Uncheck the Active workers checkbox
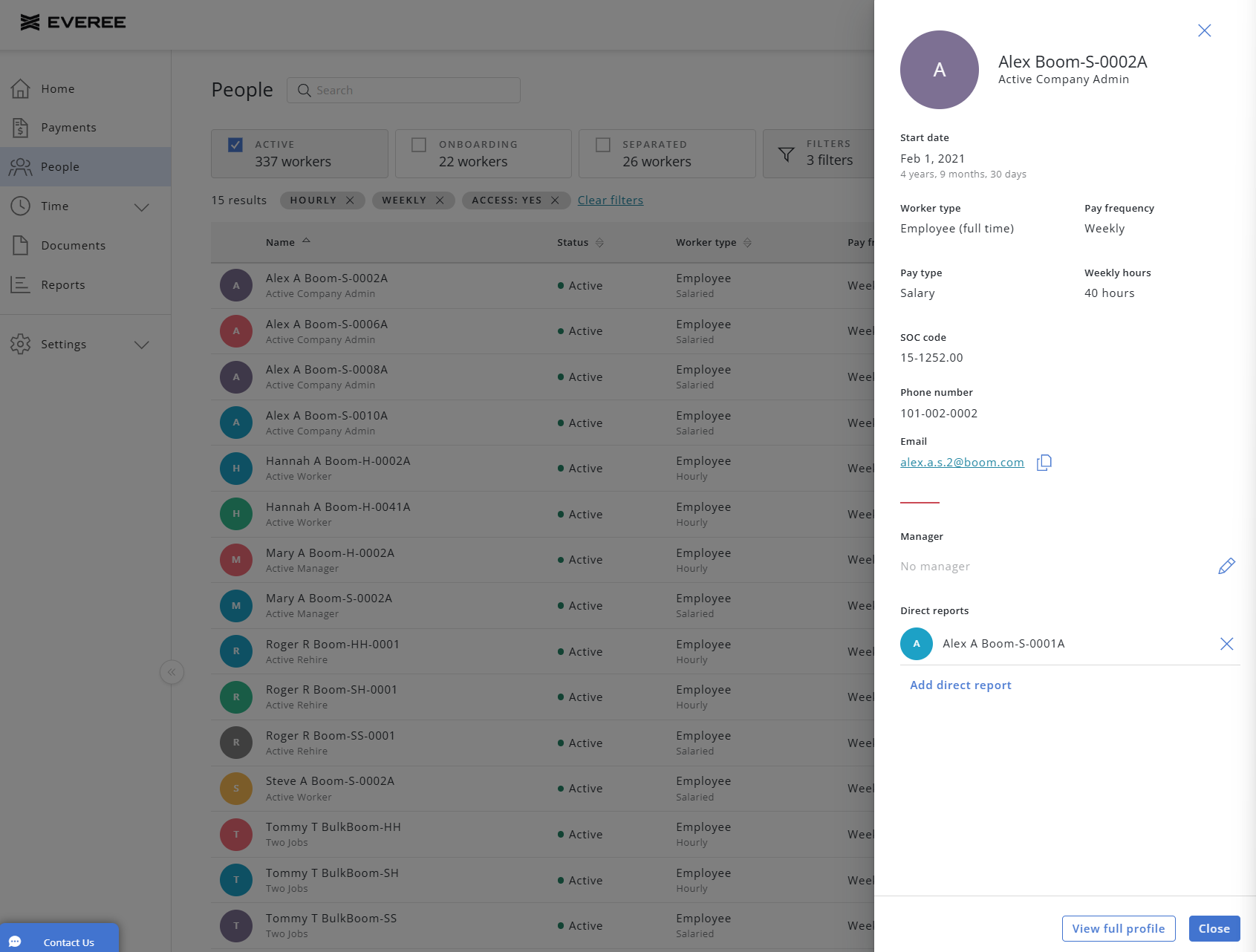 [x=235, y=145]
